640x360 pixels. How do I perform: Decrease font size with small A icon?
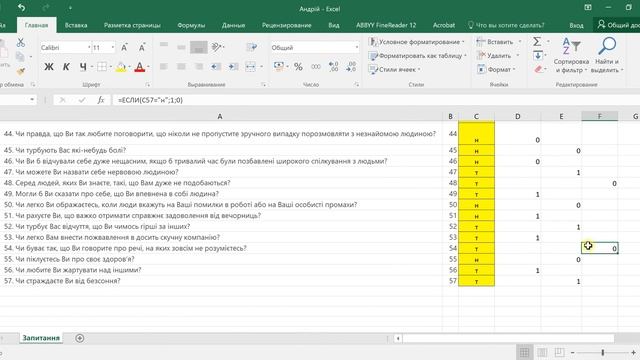(142, 48)
